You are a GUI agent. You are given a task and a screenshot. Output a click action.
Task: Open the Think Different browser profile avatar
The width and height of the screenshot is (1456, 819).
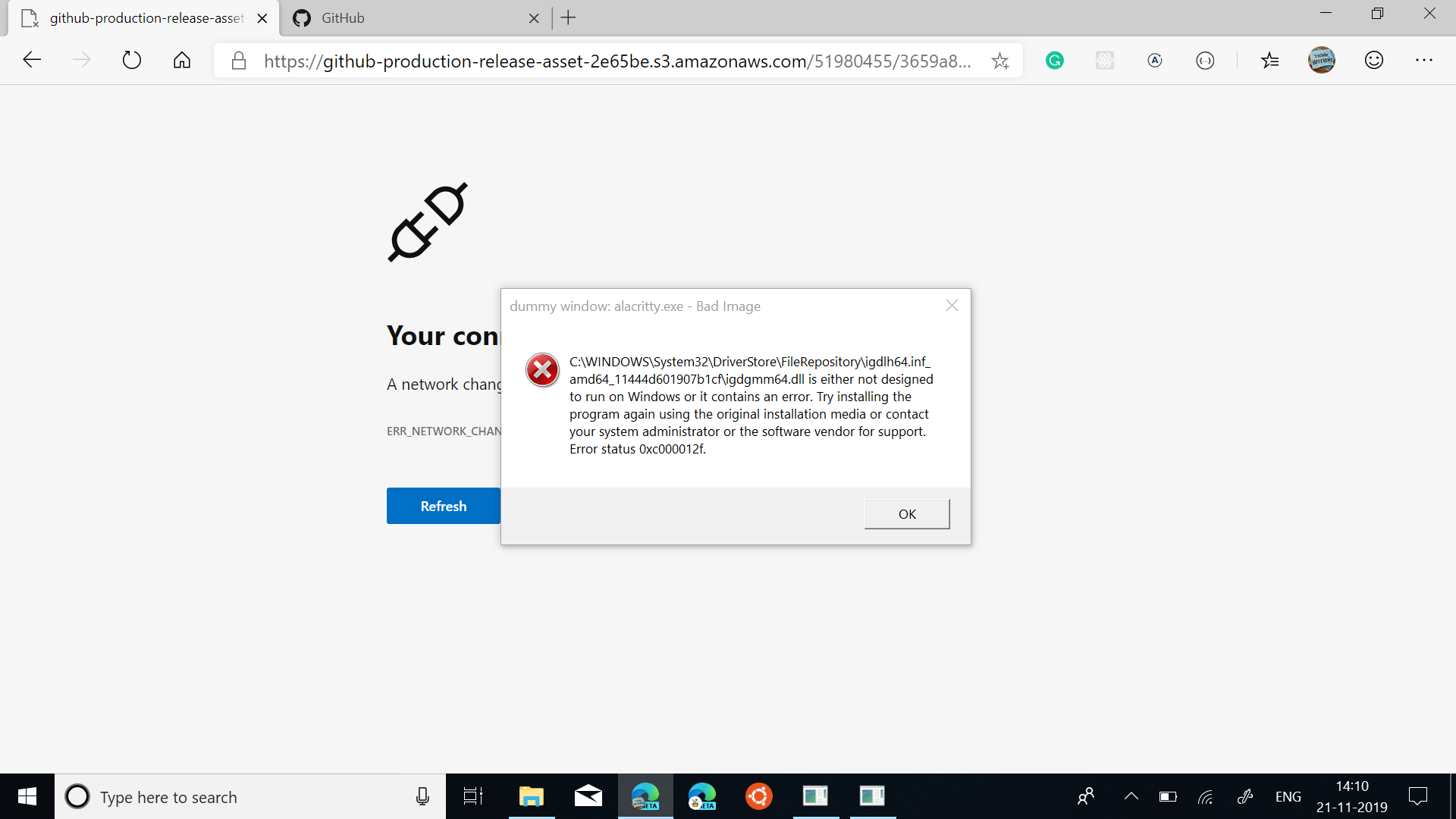[1322, 60]
